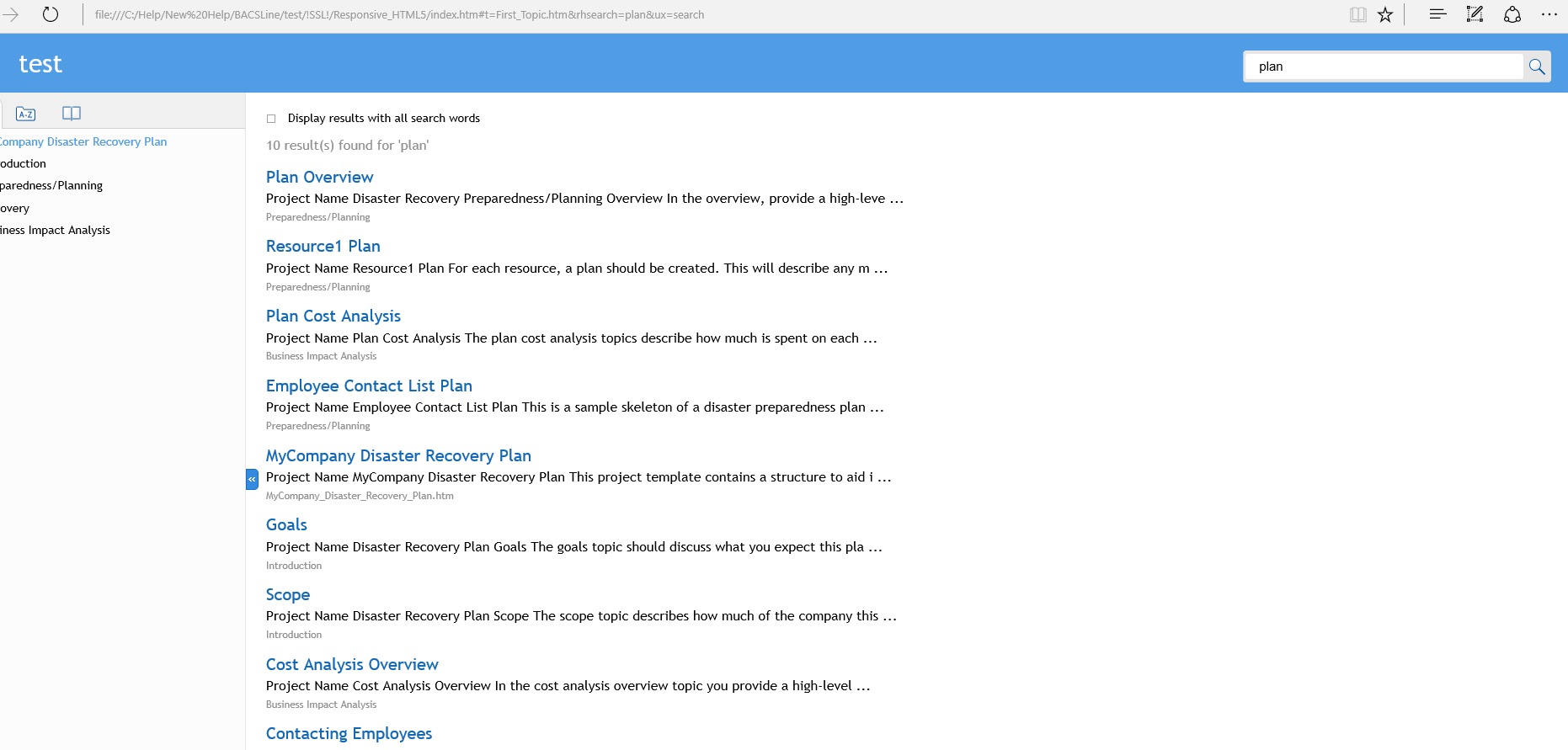Image resolution: width=1568 pixels, height=750 pixels.
Task: Click the '10 result(s) found' summary text
Action: [347, 146]
